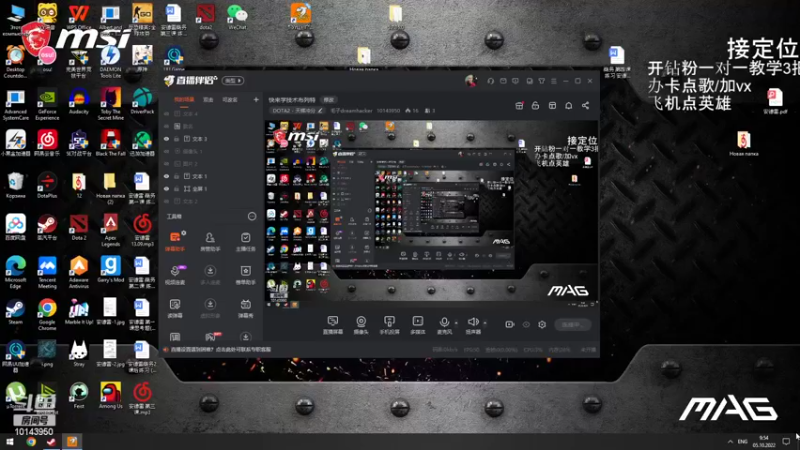Hide the 文本 3 layer via eye icon
Viewport: 800px width, 450px height.
[x=166, y=139]
